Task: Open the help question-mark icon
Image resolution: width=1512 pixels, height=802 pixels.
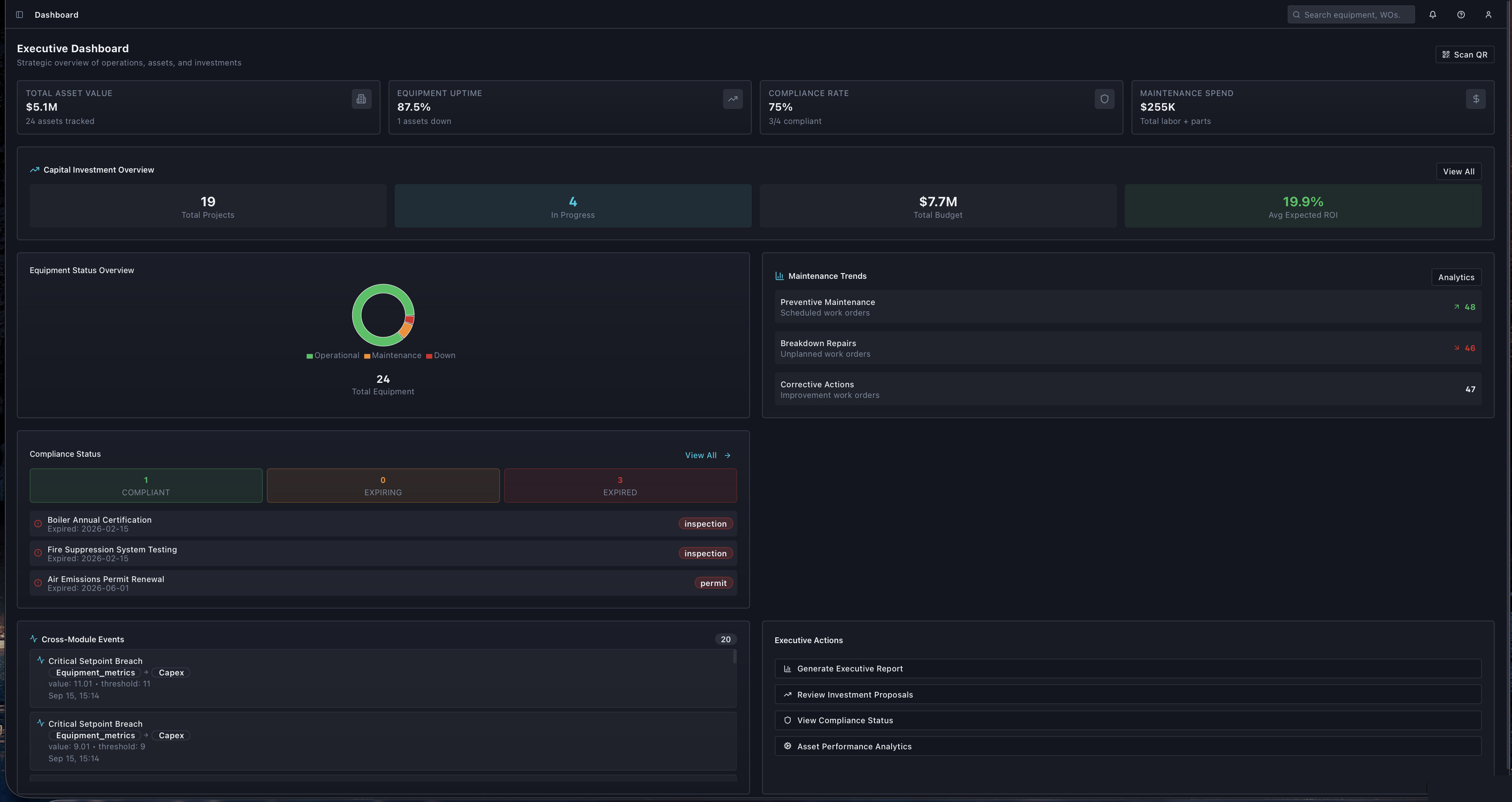Action: 1461,15
